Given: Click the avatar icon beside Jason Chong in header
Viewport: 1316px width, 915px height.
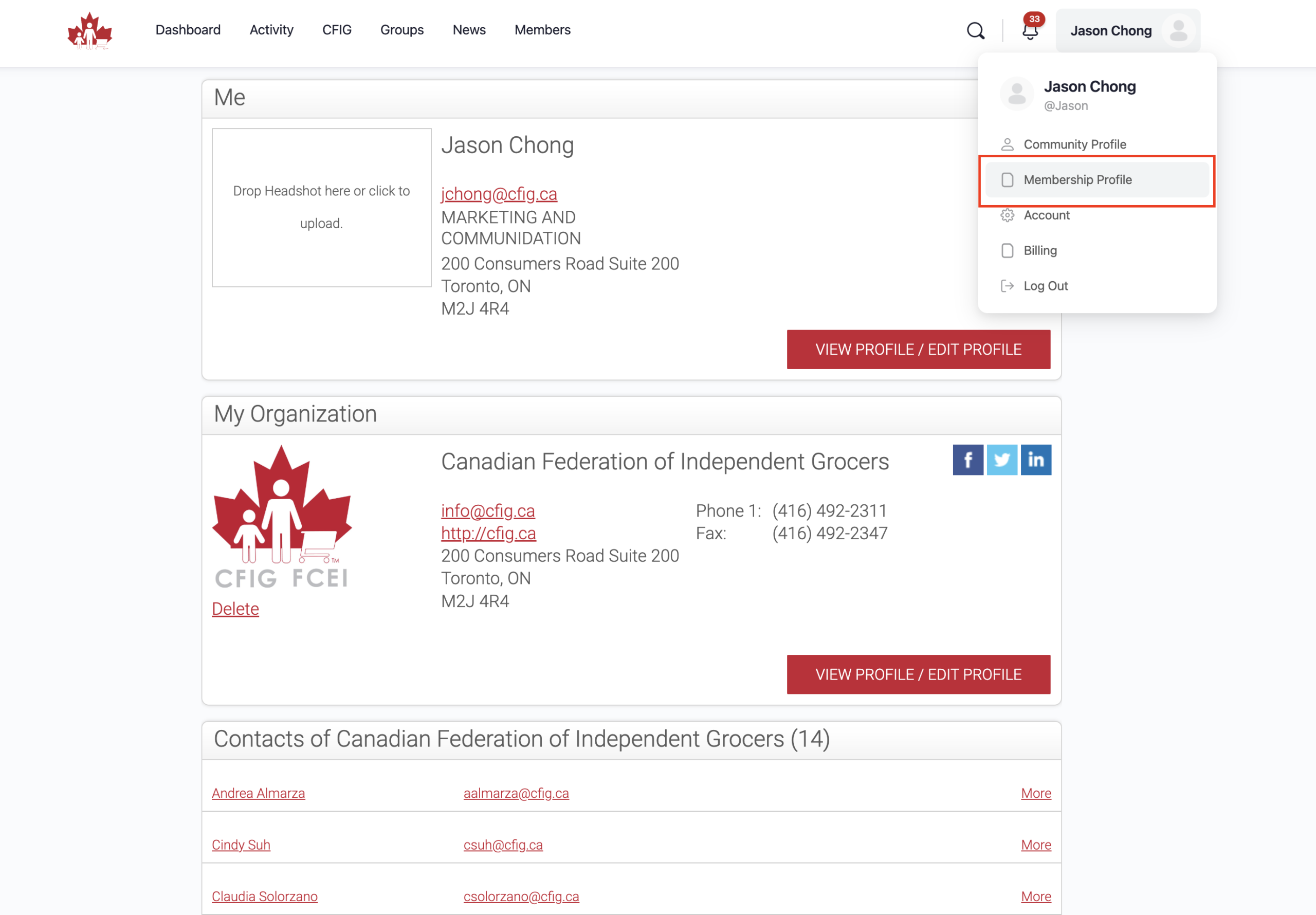Looking at the screenshot, I should pos(1178,30).
